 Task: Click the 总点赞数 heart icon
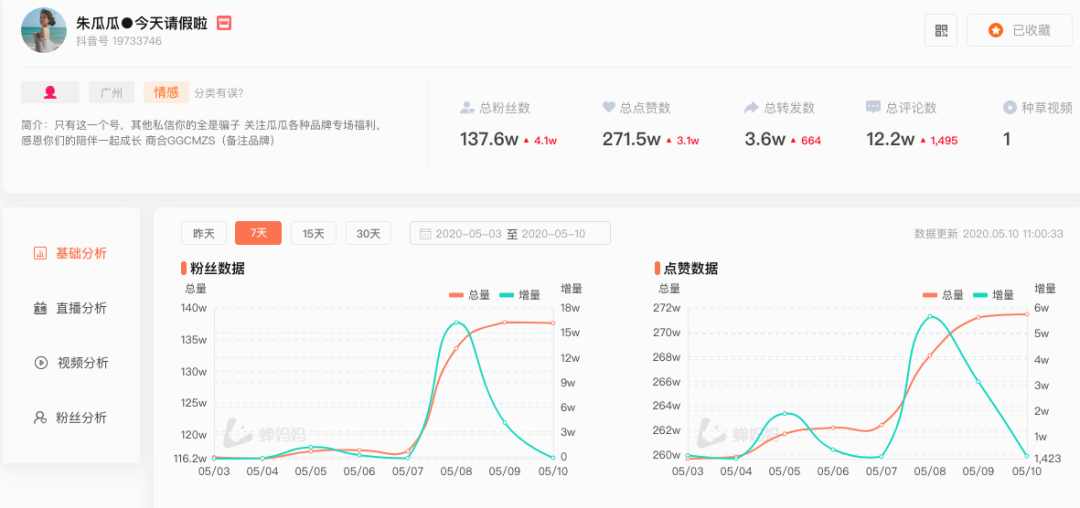(609, 107)
